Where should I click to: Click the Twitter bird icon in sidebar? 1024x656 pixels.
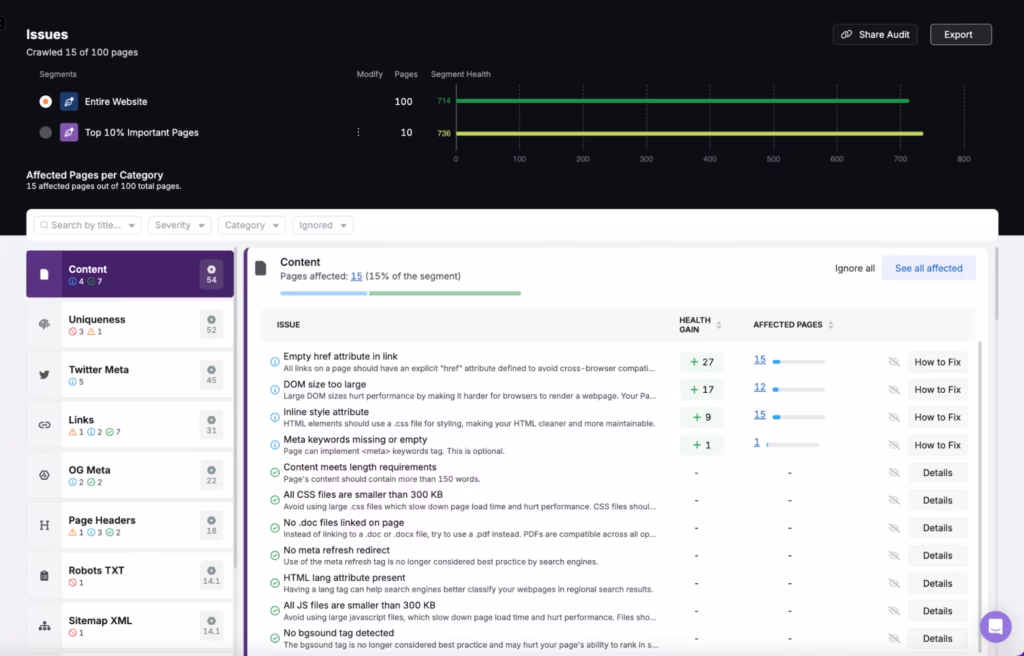(x=44, y=375)
